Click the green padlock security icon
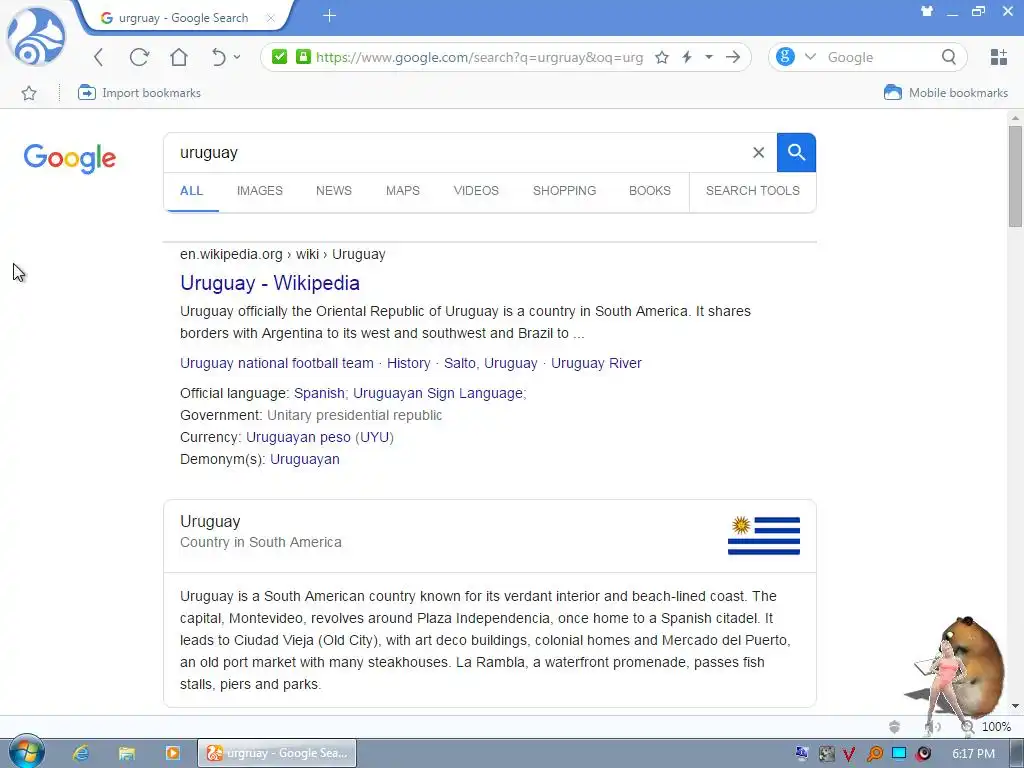 click(303, 57)
